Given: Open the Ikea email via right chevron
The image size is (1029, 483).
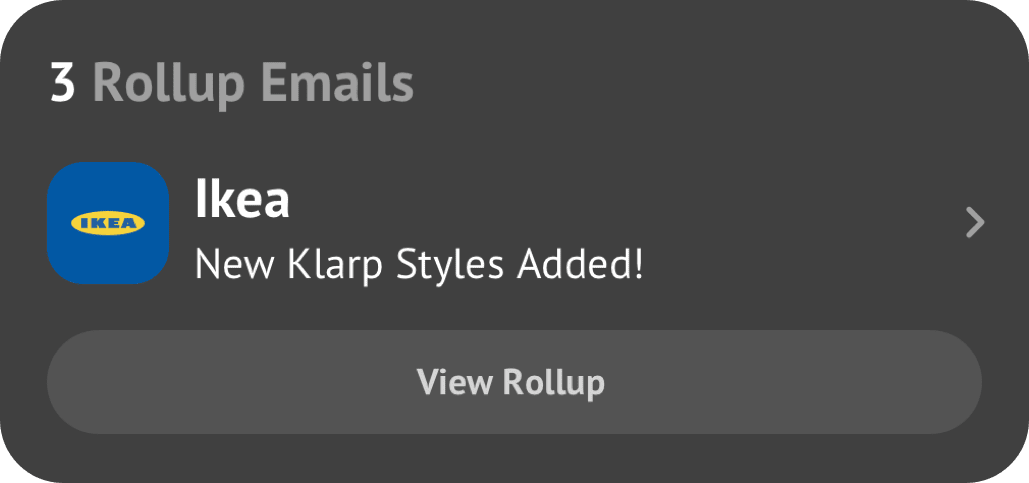Looking at the screenshot, I should pyautogui.click(x=975, y=223).
